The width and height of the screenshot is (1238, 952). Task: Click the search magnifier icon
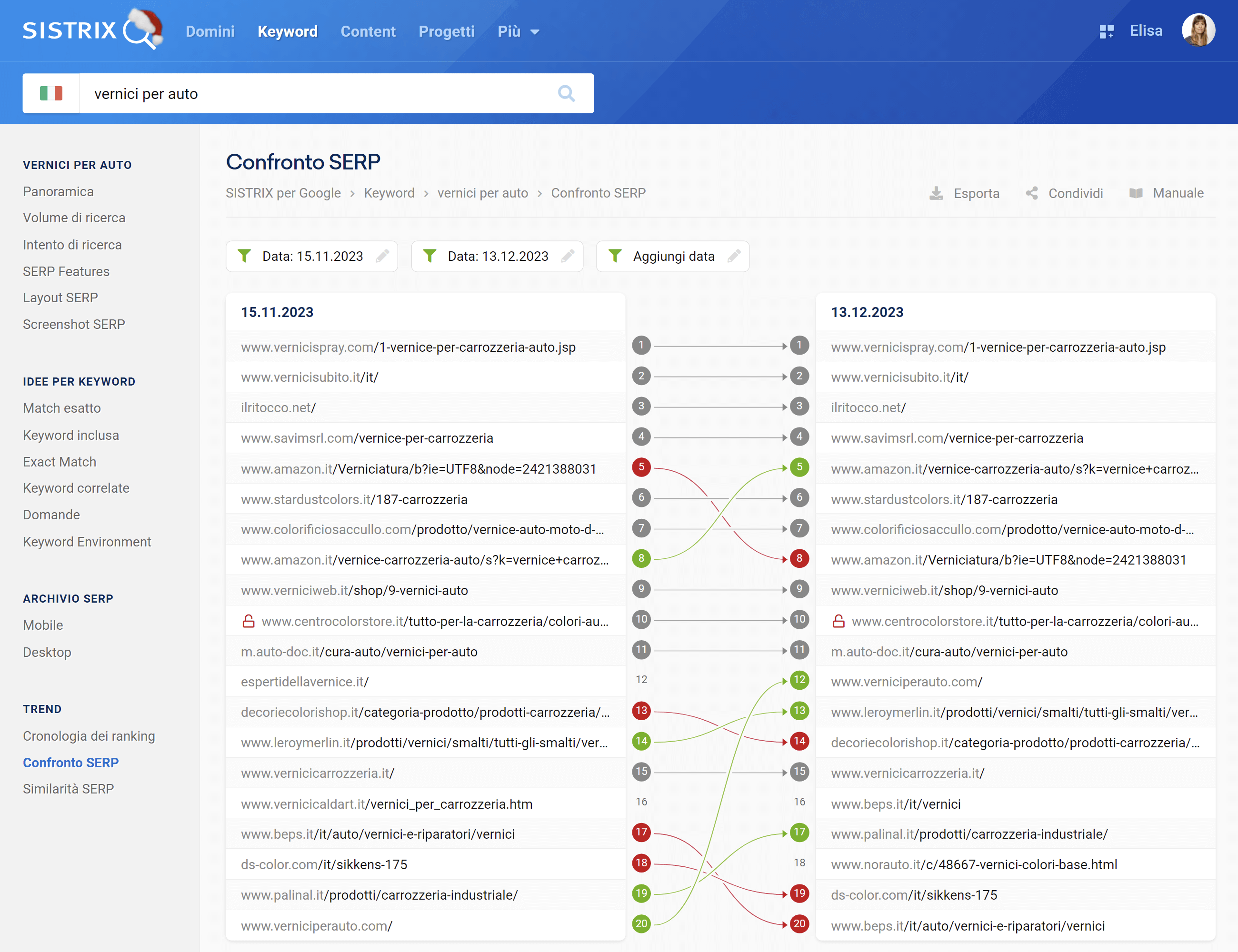[566, 93]
